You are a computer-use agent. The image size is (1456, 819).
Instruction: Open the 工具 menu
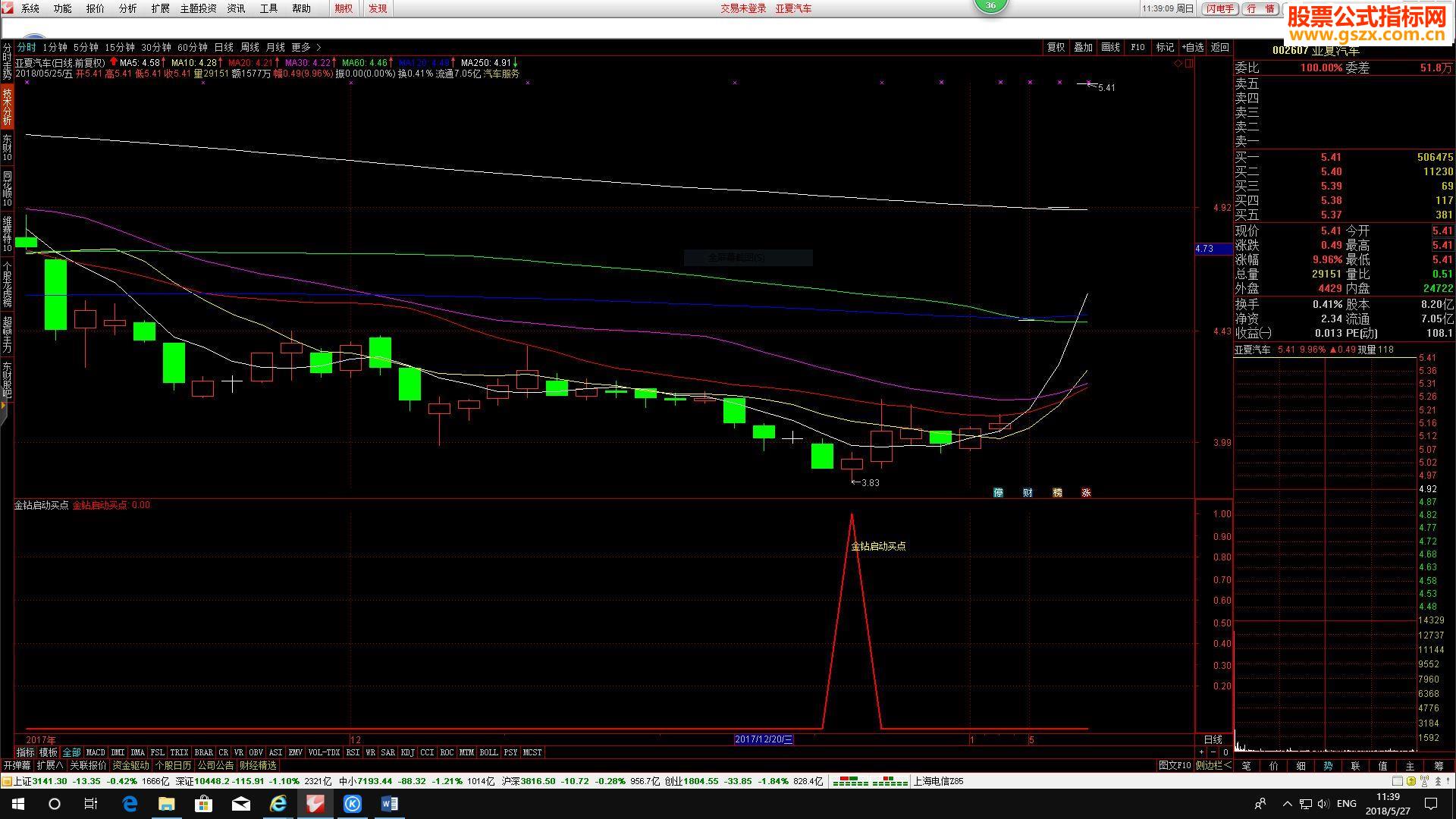coord(268,8)
